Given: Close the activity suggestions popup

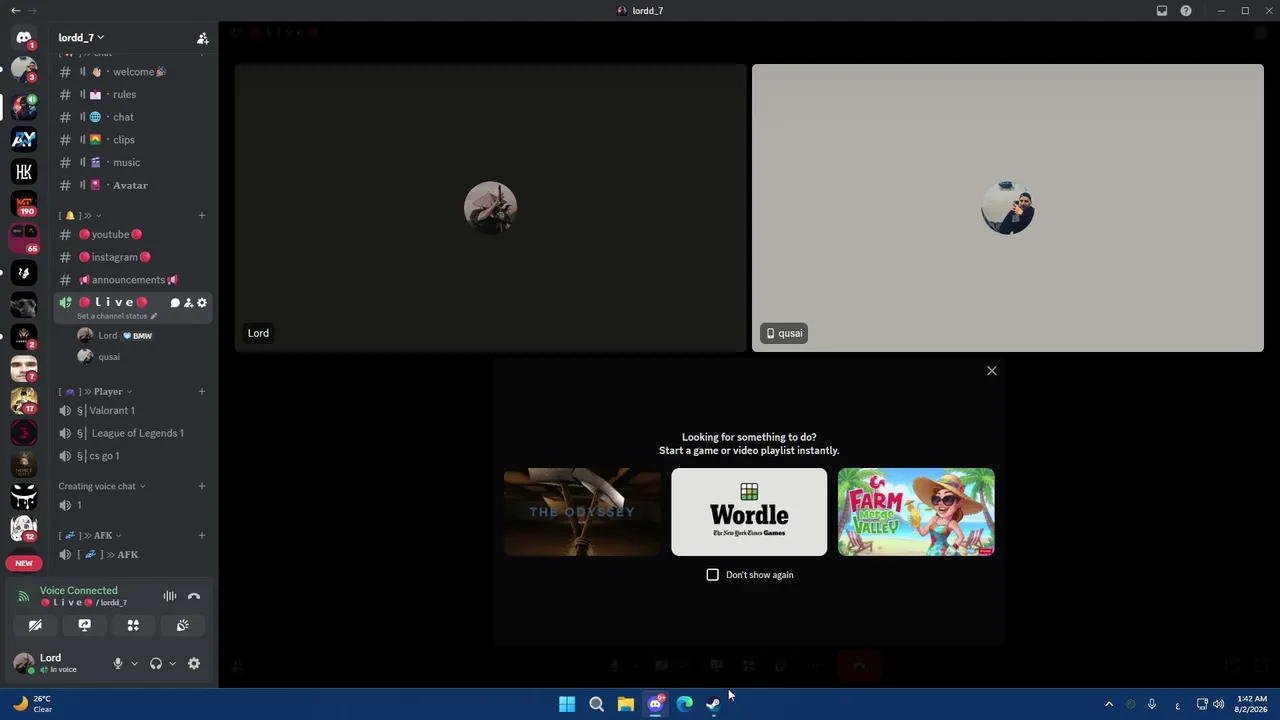Looking at the screenshot, I should coord(992,371).
